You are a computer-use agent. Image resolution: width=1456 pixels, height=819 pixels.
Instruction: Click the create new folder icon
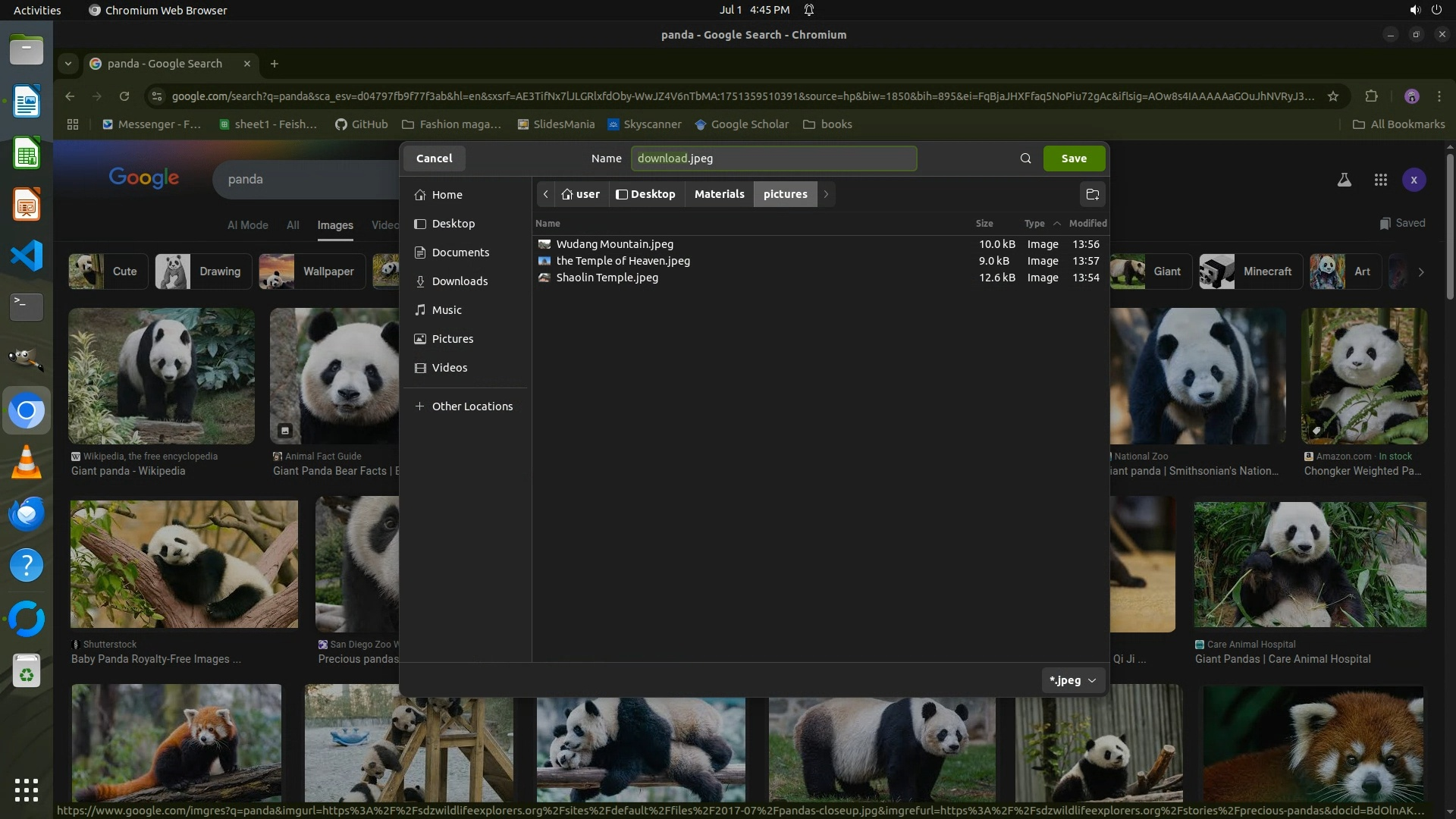1092,195
